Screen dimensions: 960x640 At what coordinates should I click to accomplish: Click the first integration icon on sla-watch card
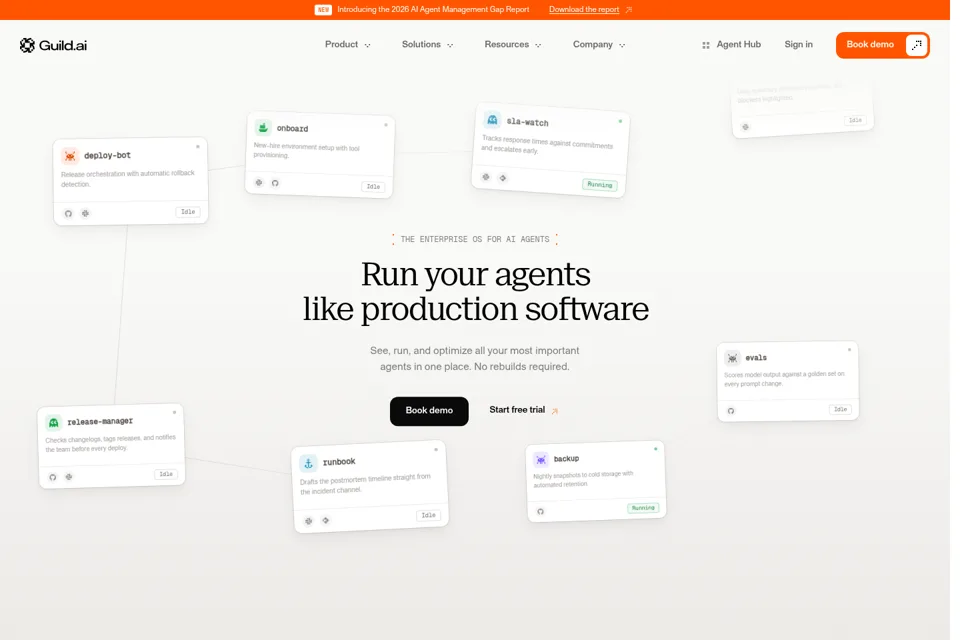(x=486, y=177)
